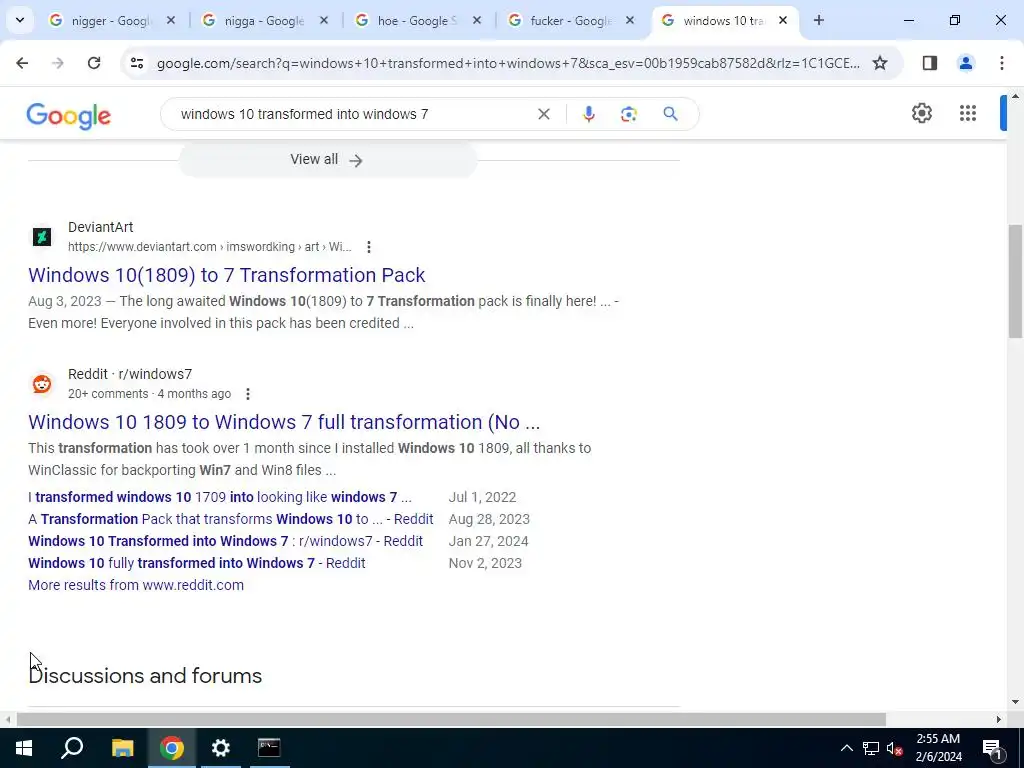Click the Google search input field

click(353, 114)
